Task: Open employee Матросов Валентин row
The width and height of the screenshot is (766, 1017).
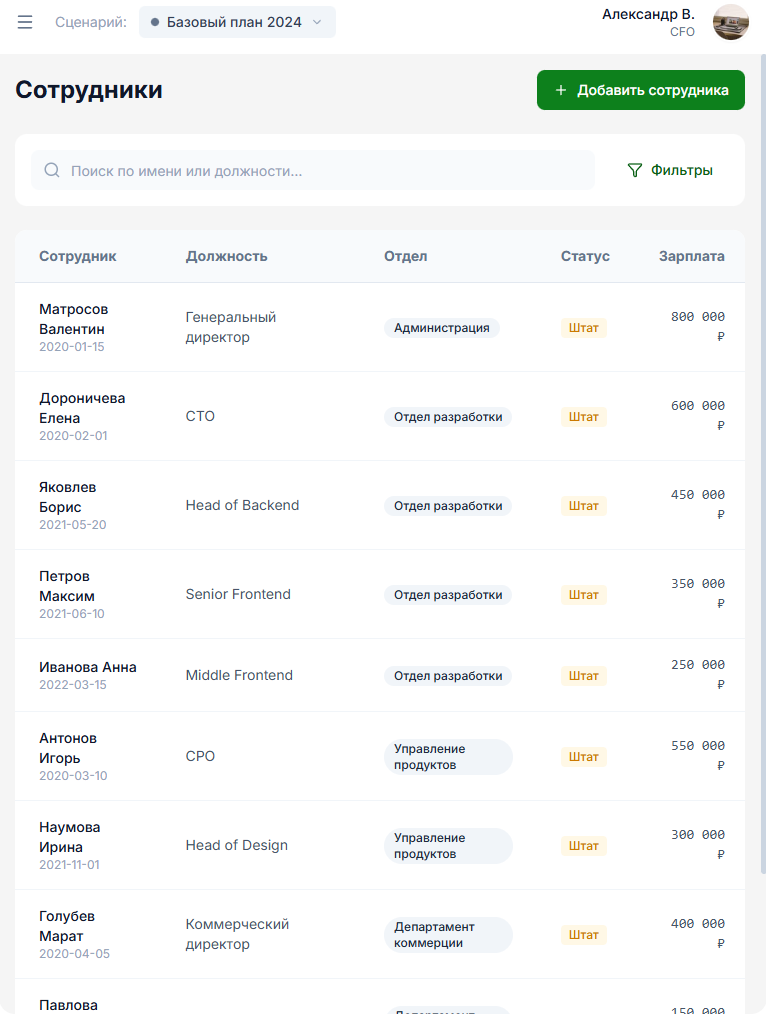Action: tap(73, 319)
